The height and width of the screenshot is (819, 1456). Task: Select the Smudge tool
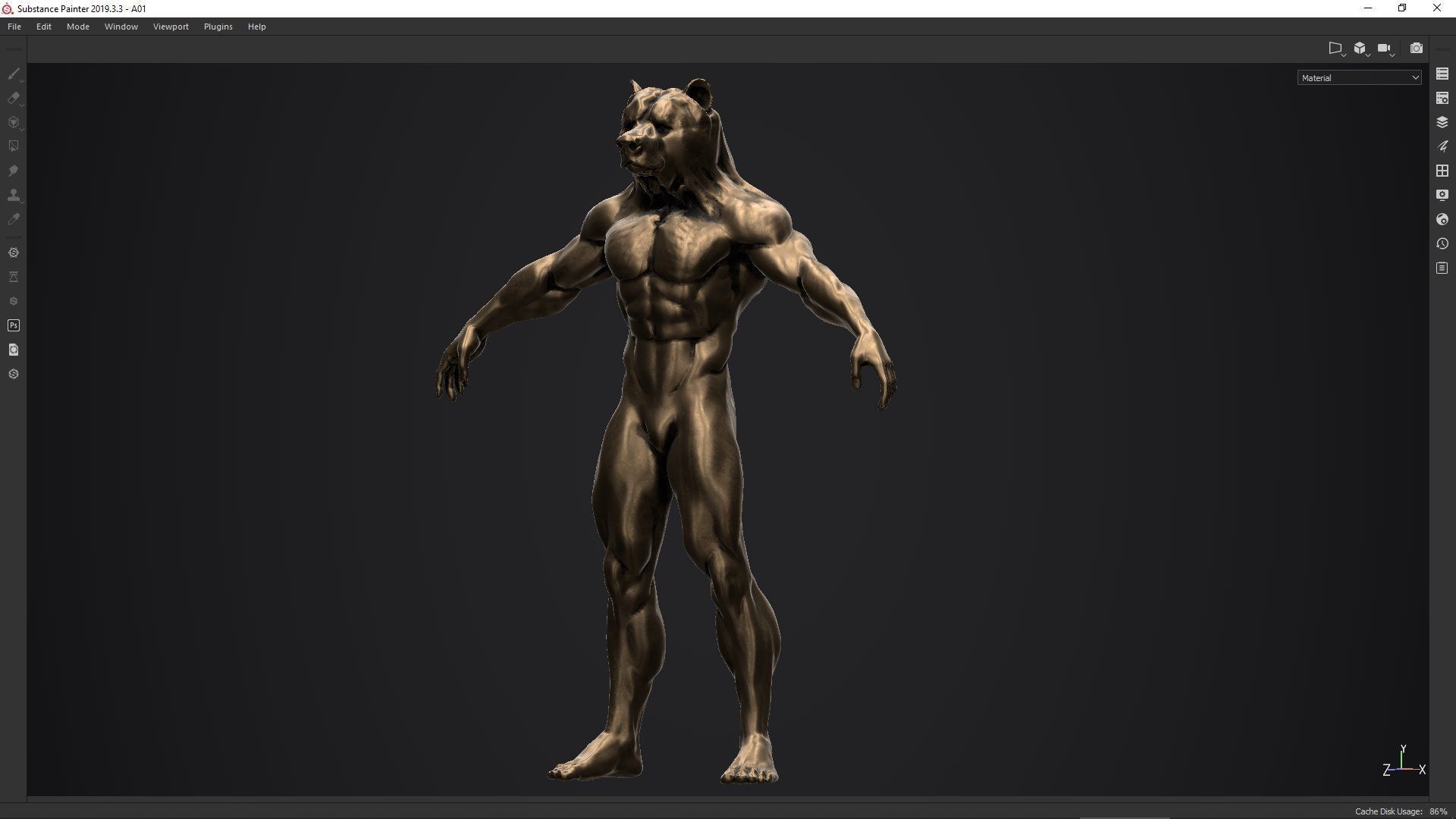click(x=13, y=171)
